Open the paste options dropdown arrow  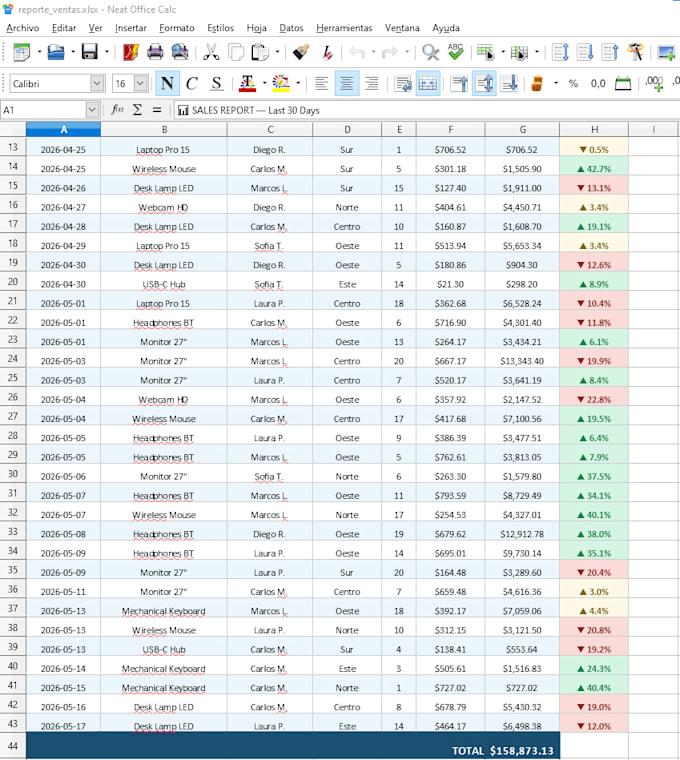[277, 52]
